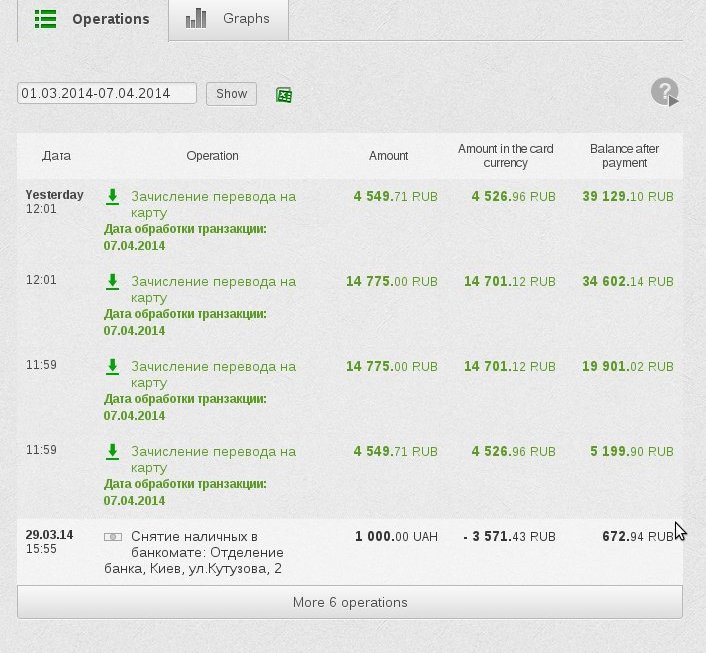The width and height of the screenshot is (706, 653).
Task: Click download arrow icon of 34 602.14 balance row
Action: click(113, 282)
